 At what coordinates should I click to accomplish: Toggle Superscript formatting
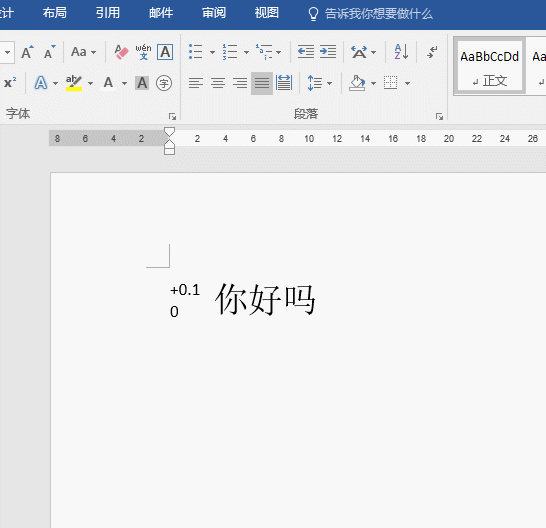coord(10,83)
